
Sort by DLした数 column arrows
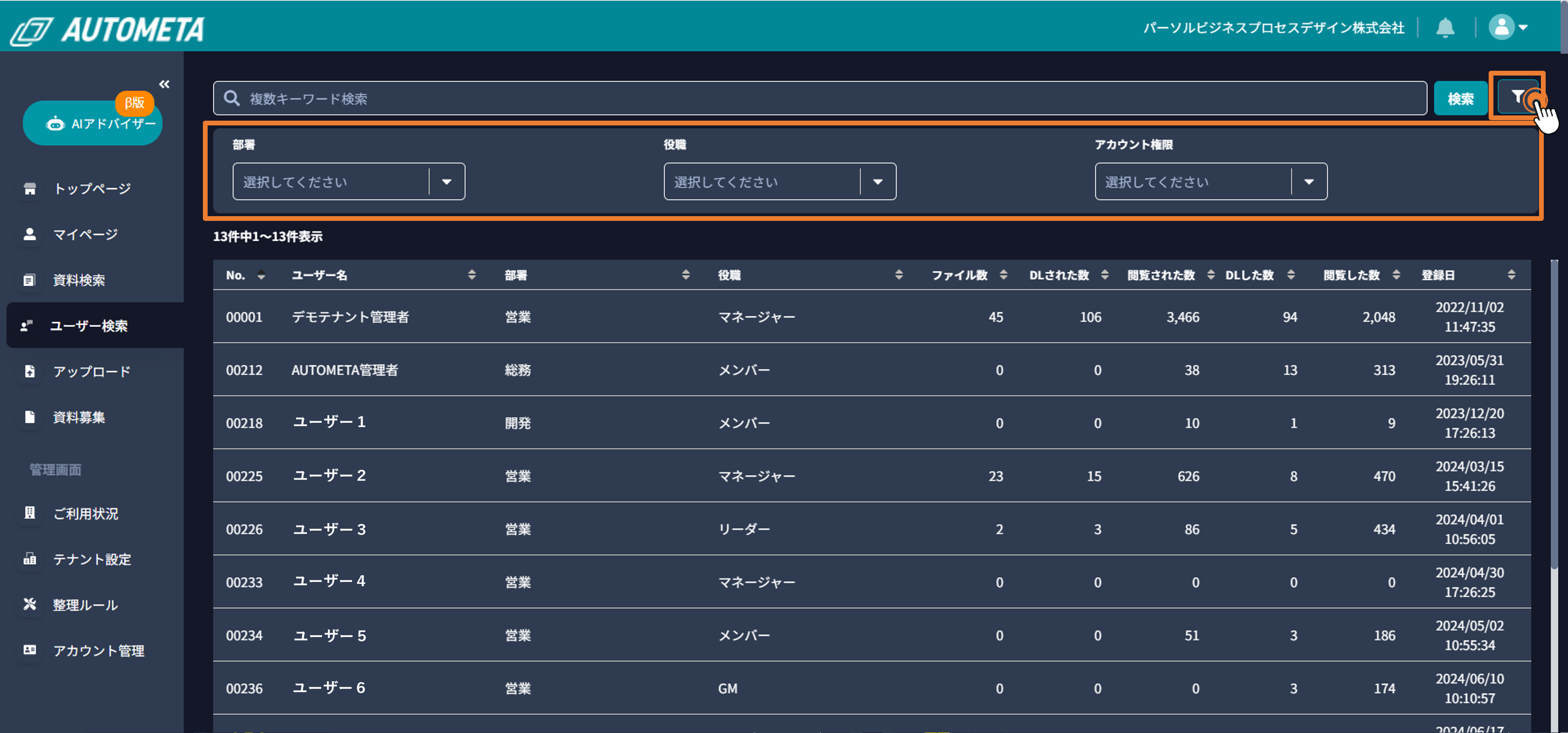[1291, 275]
